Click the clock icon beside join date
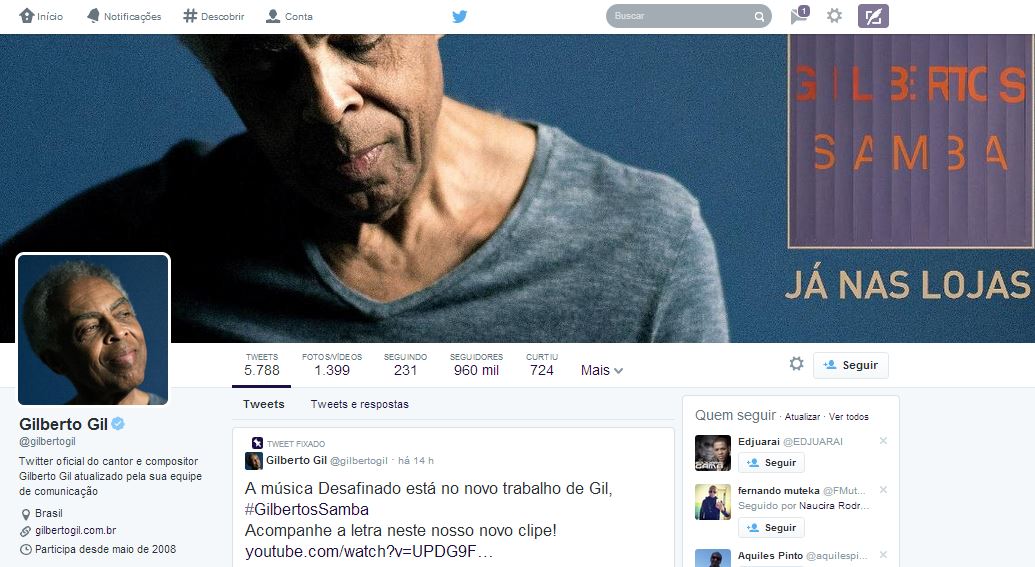Screen dimensions: 1035x567 coord(26,549)
